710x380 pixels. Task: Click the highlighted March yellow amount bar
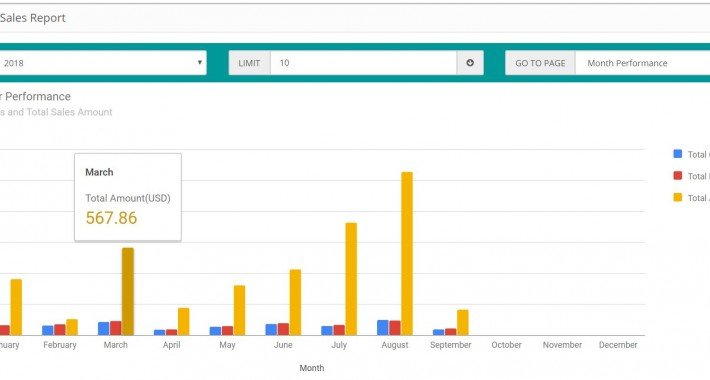coord(128,292)
